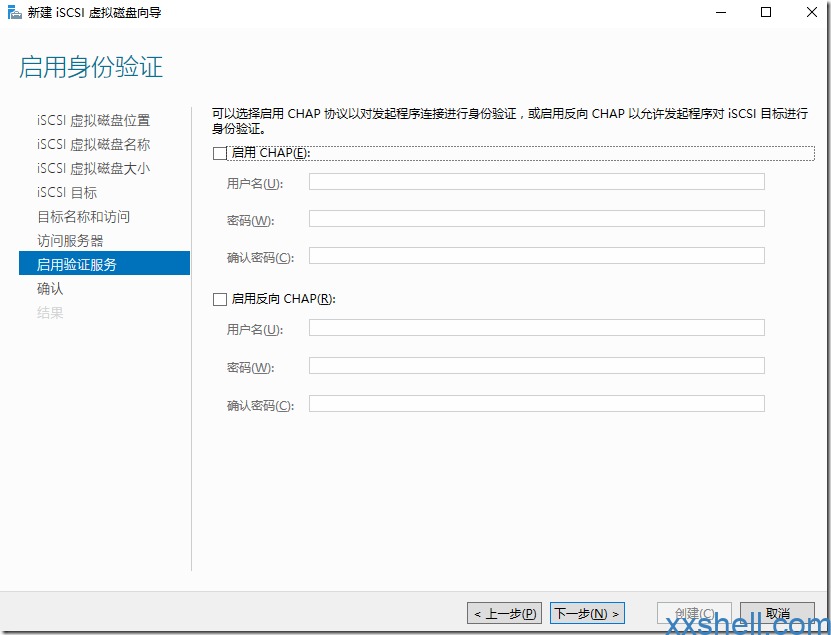Click the iSCSI wizard title bar icon
831x635 pixels.
[x=14, y=13]
